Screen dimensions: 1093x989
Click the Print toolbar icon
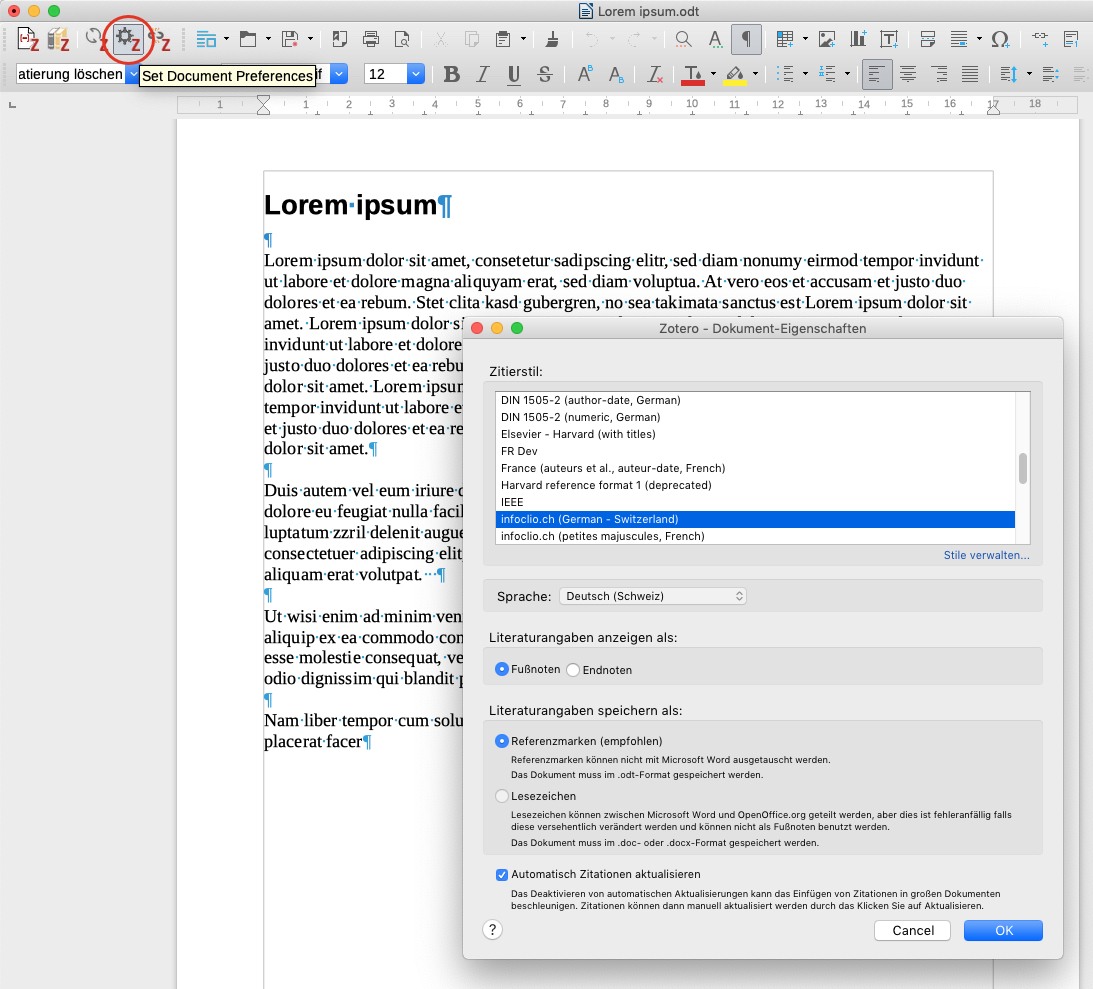click(x=371, y=39)
